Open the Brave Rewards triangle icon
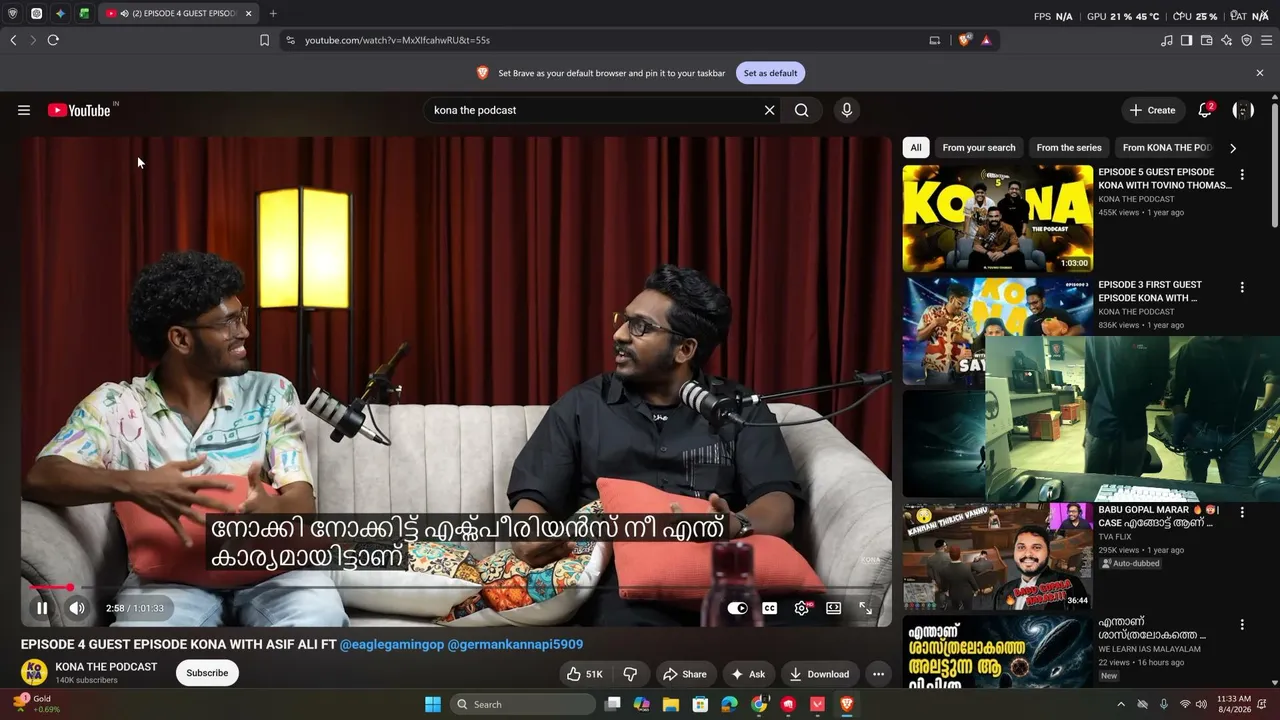 [x=986, y=40]
